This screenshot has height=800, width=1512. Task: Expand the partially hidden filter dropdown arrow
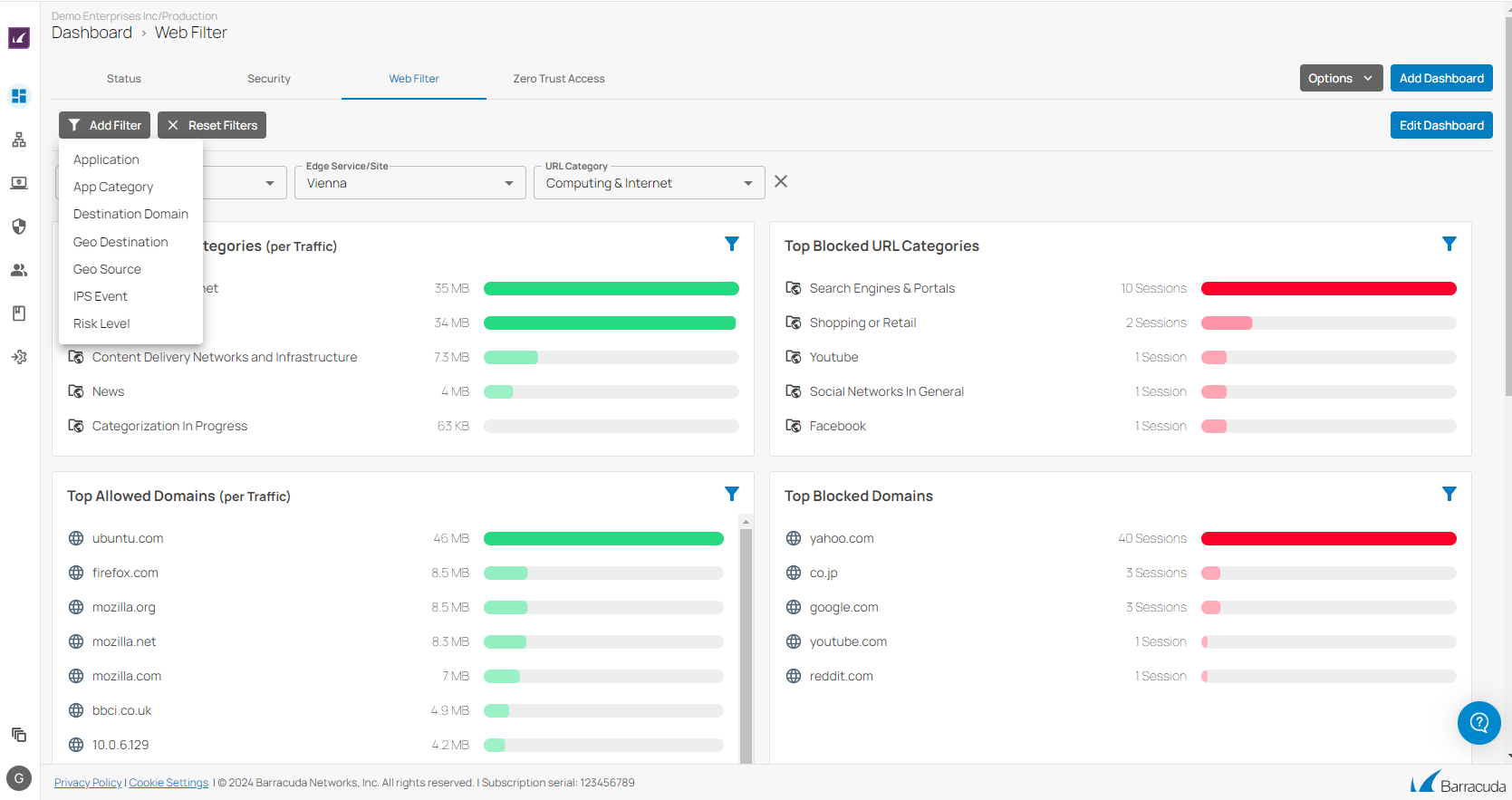[x=270, y=183]
